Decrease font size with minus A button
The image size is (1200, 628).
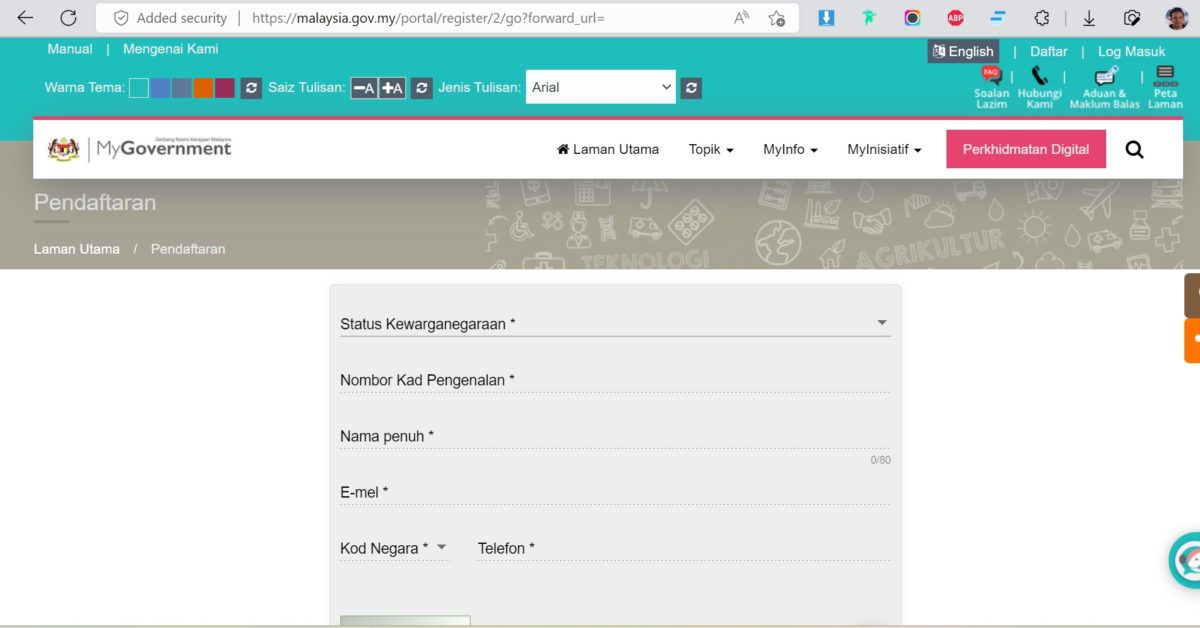(364, 88)
